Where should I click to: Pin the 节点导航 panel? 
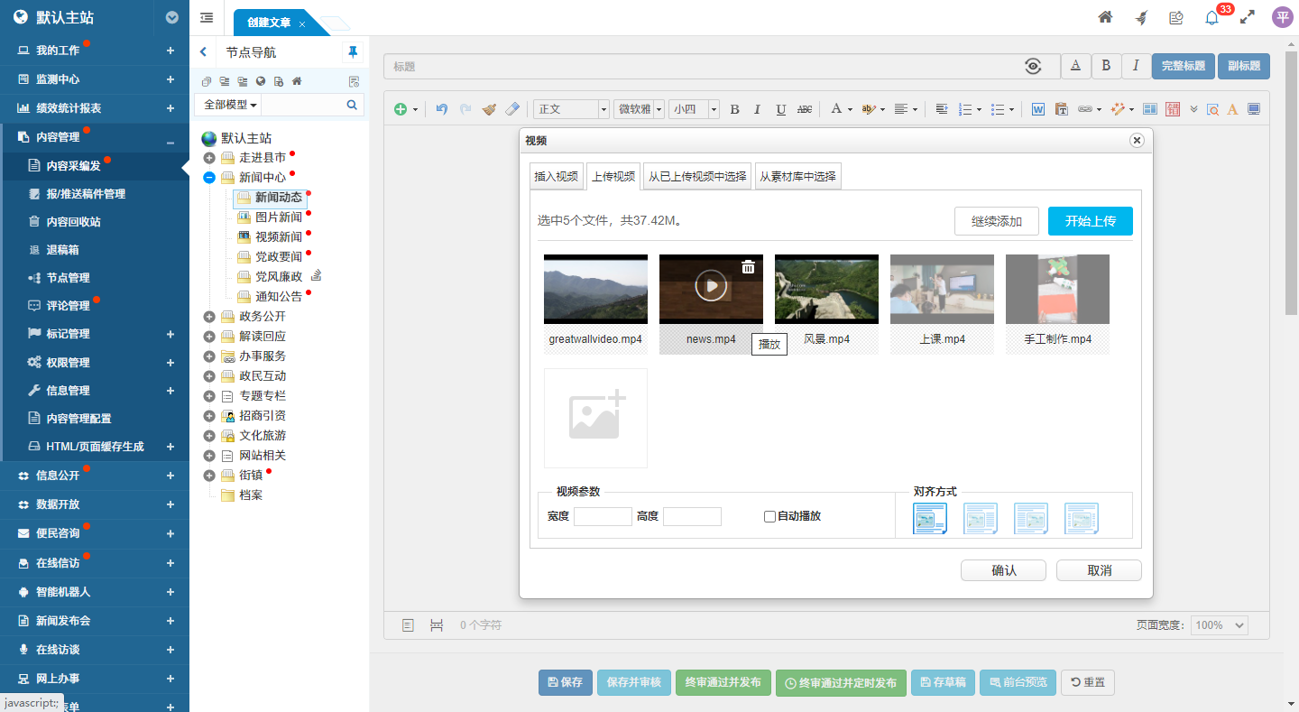click(352, 52)
